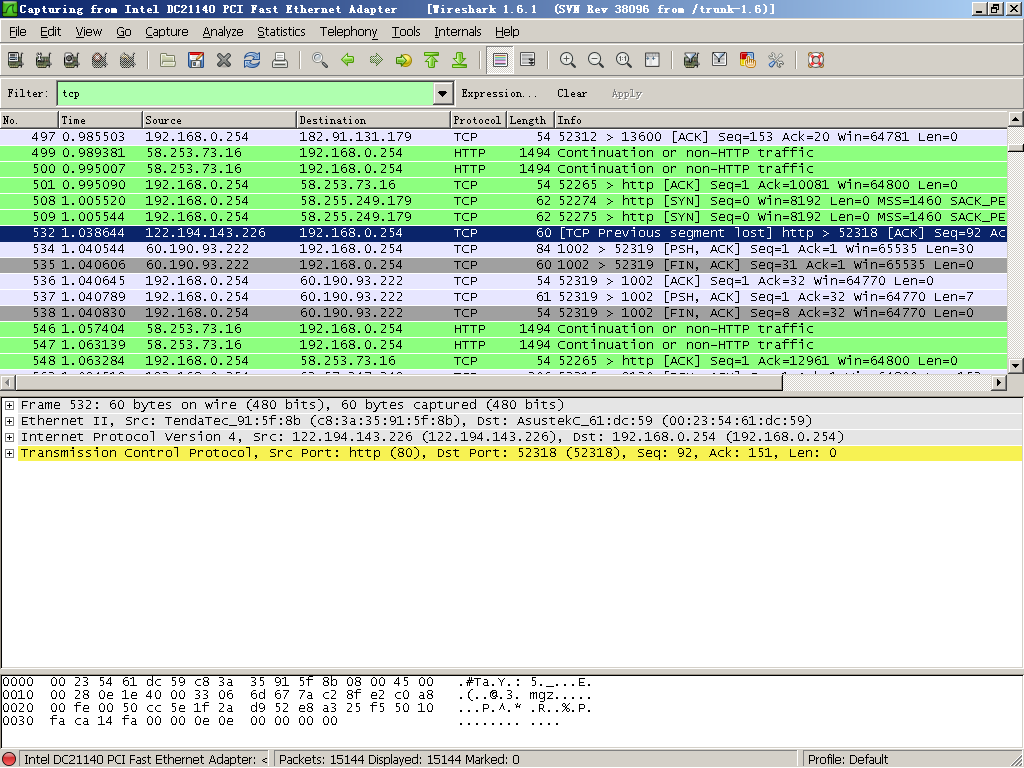Zoom in on packet text
Image resolution: width=1024 pixels, height=768 pixels.
tap(568, 61)
